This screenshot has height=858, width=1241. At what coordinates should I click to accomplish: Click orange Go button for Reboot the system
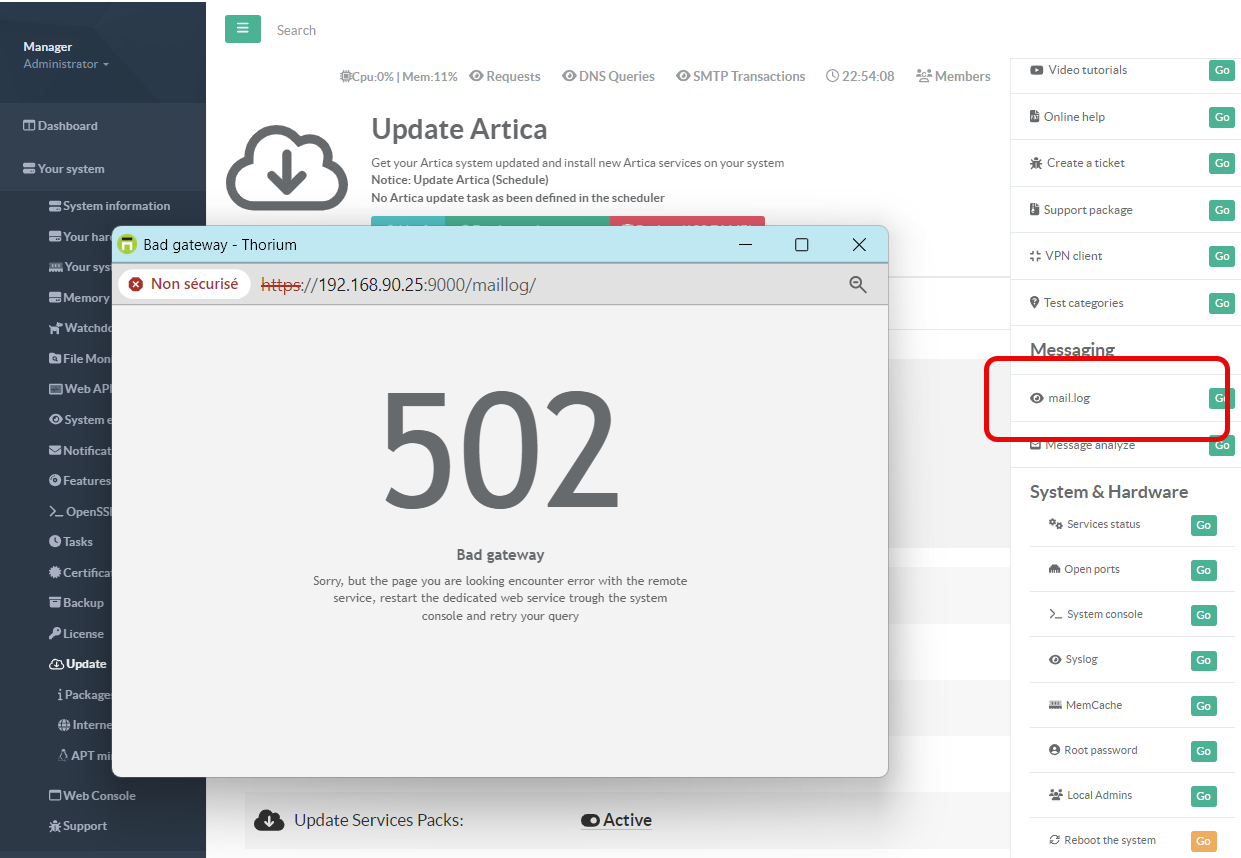pyautogui.click(x=1203, y=841)
